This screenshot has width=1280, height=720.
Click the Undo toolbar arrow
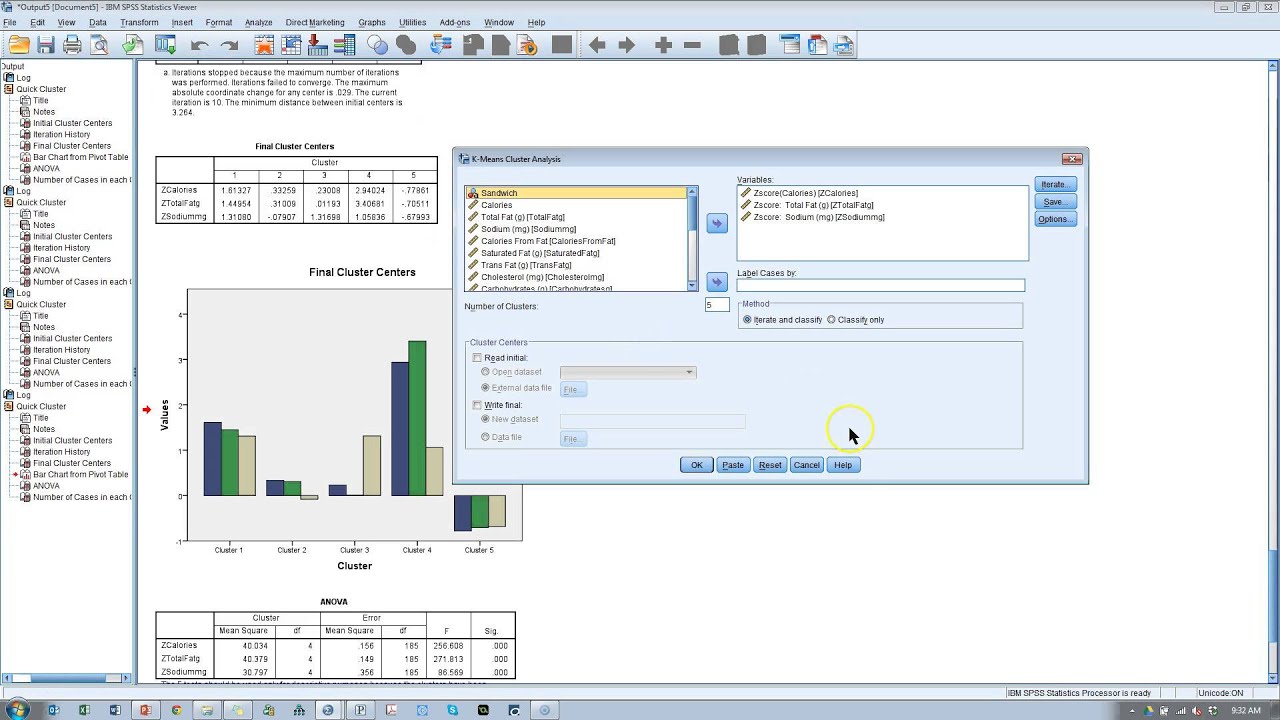(199, 45)
